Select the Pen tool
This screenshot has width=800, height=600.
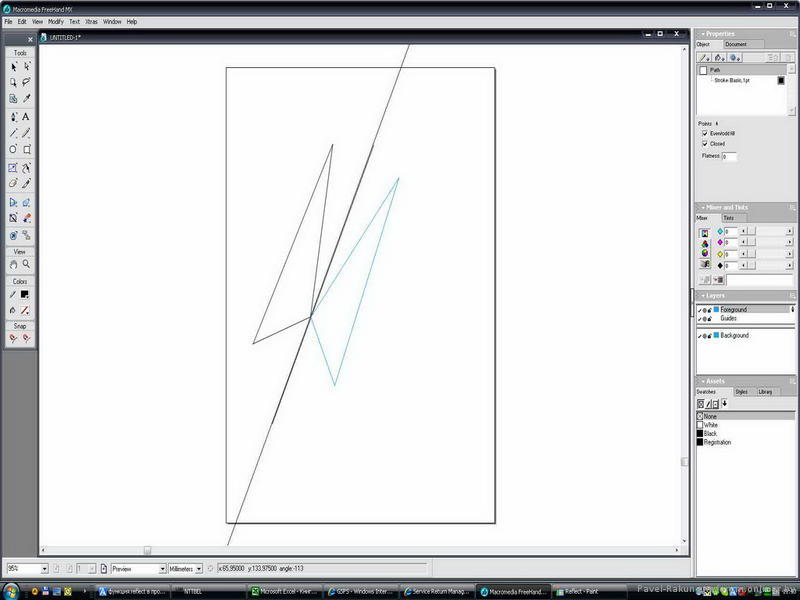tap(13, 117)
